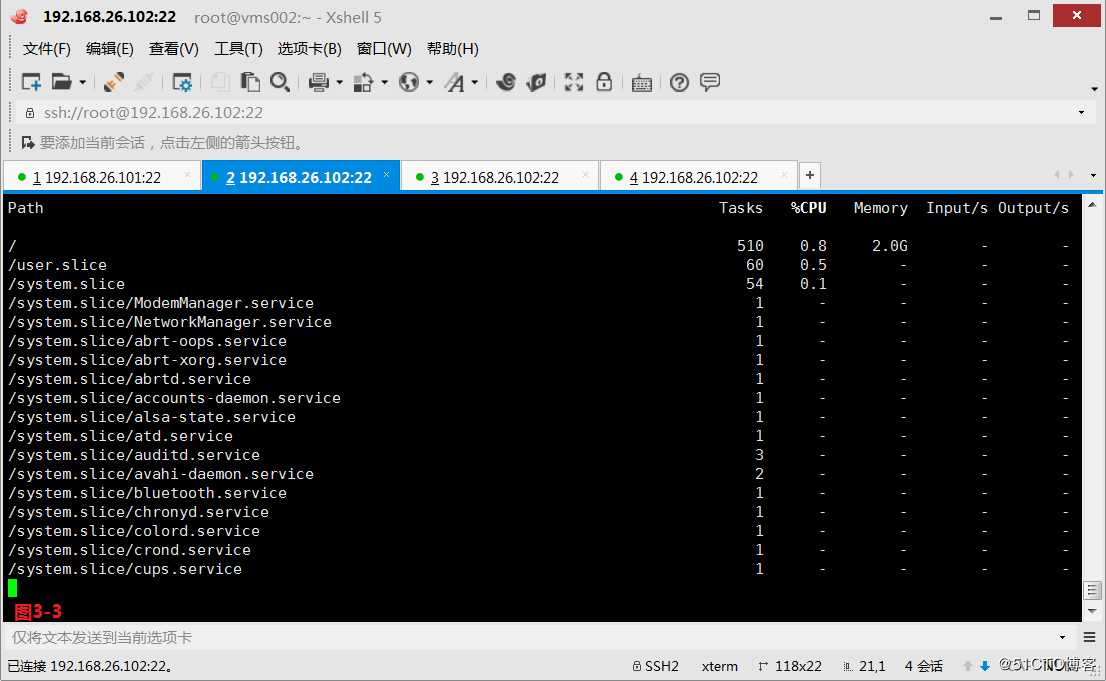1106x681 pixels.
Task: Close tab 2 192.168.26.102:22
Action: [387, 175]
